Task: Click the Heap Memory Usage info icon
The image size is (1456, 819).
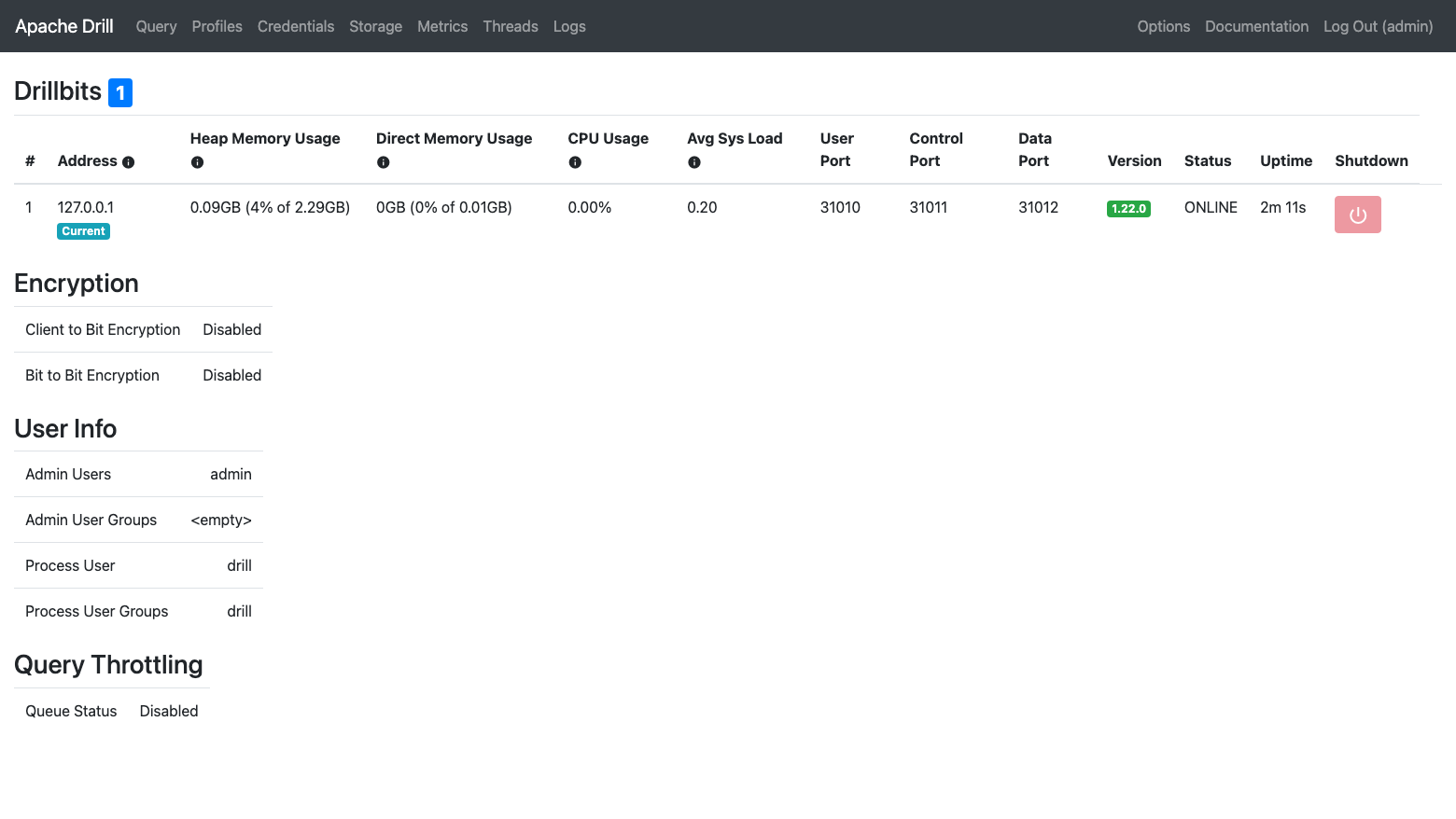Action: 197,162
